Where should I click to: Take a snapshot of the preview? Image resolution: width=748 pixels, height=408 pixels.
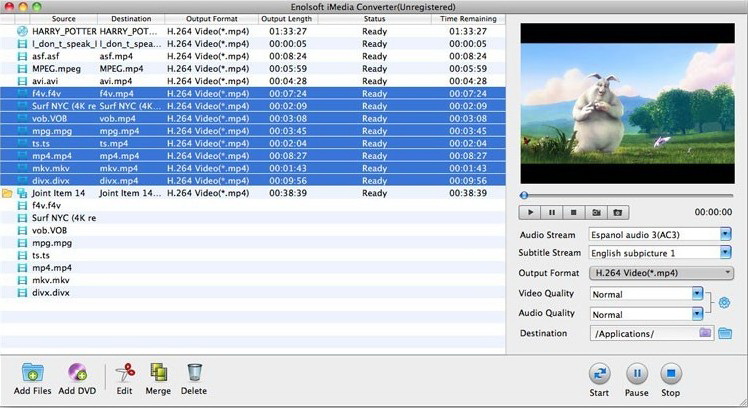(618, 213)
